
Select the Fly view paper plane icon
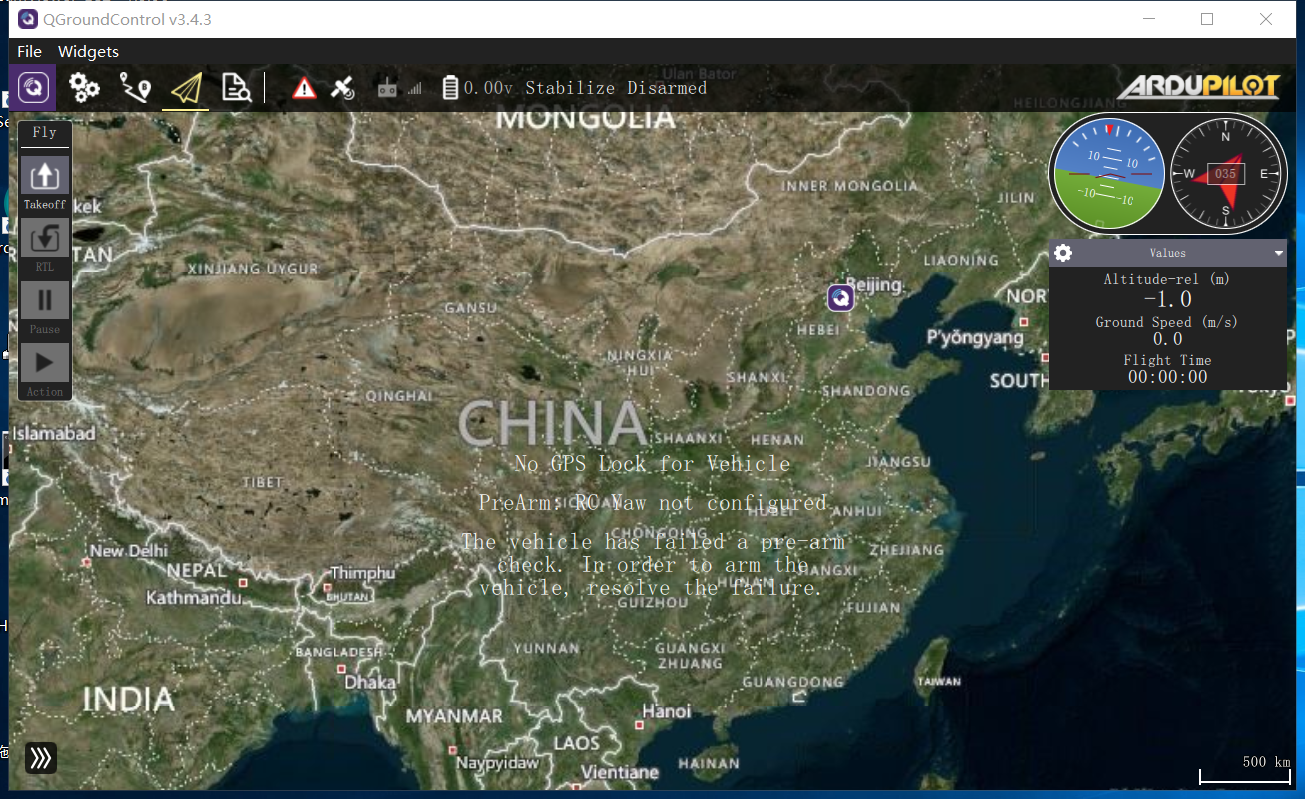pos(186,88)
